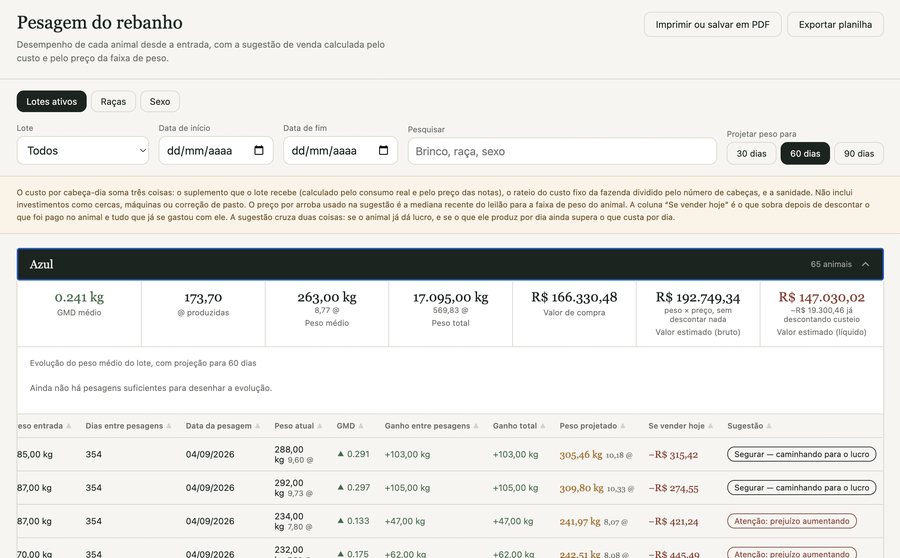The height and width of the screenshot is (558, 900).
Task: Switch to the Raças tab
Action: (113, 102)
